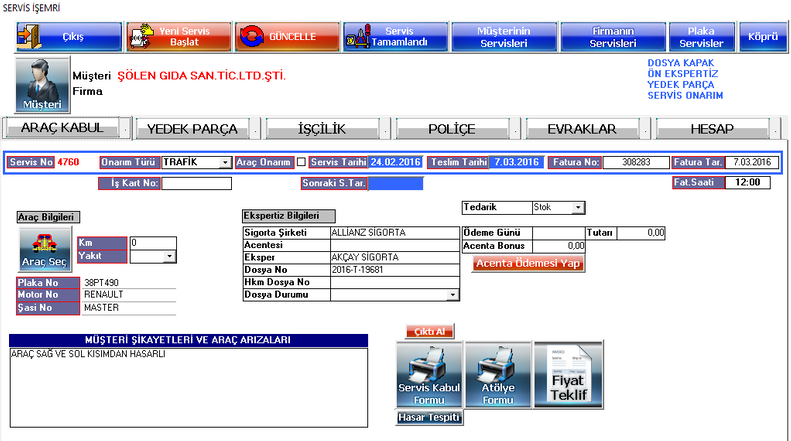This screenshot has width=791, height=441.
Task: Click the Acenta Ödemesi Yap button
Action: pyautogui.click(x=529, y=264)
